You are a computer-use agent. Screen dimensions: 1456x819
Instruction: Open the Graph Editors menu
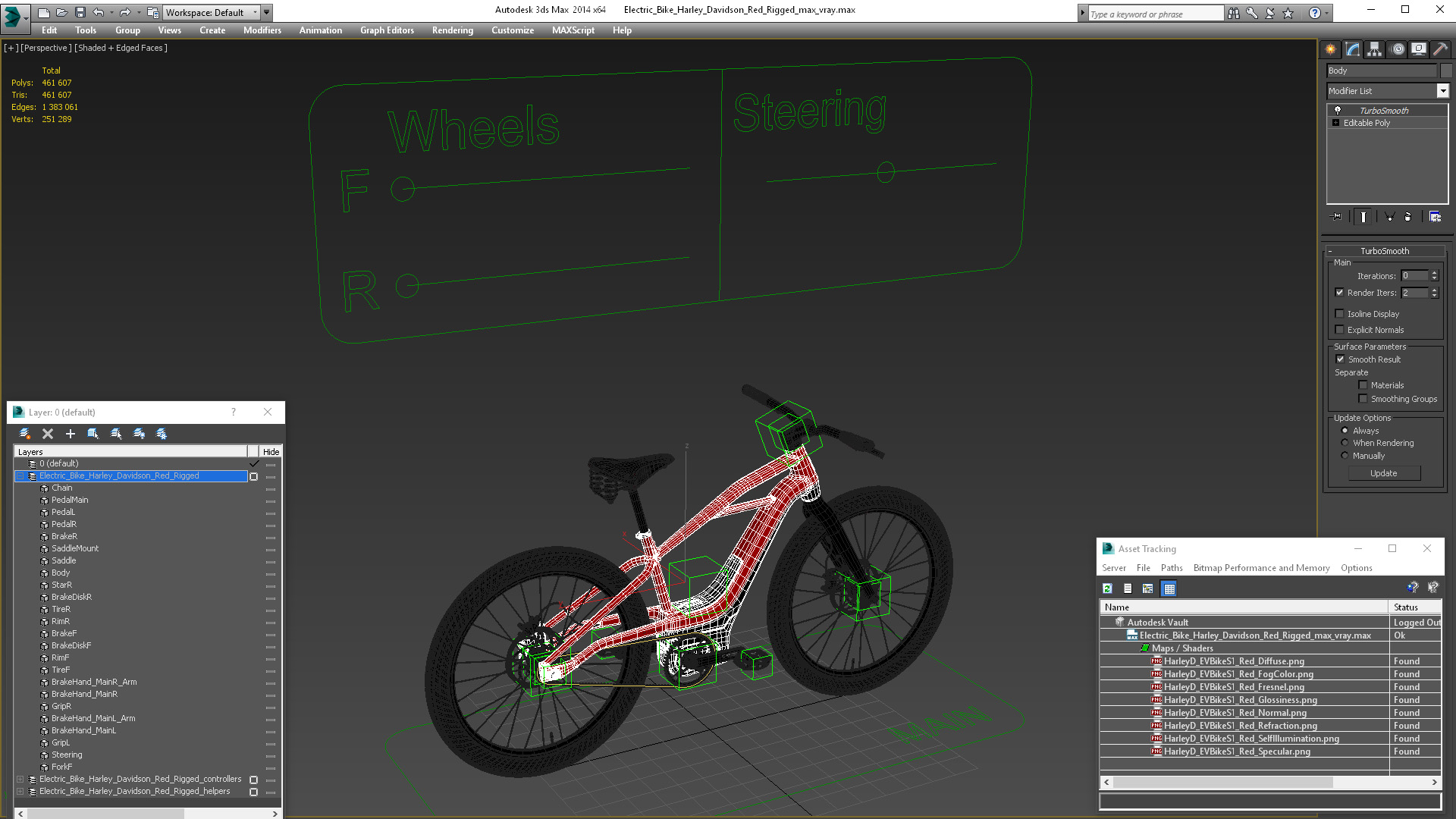[387, 30]
